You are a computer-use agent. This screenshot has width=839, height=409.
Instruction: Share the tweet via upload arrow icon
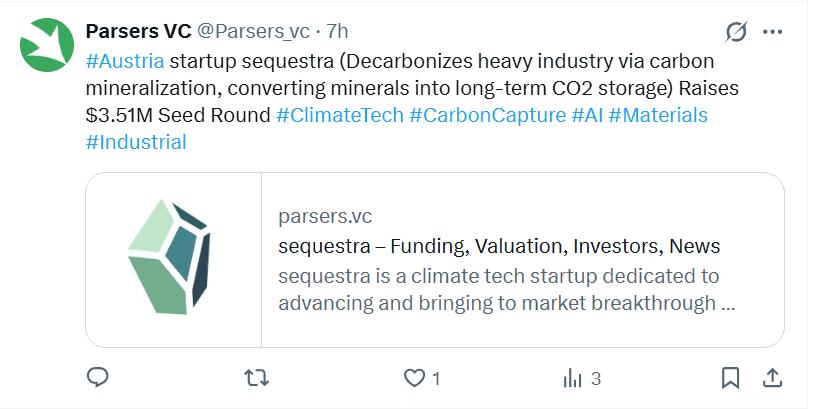(772, 378)
